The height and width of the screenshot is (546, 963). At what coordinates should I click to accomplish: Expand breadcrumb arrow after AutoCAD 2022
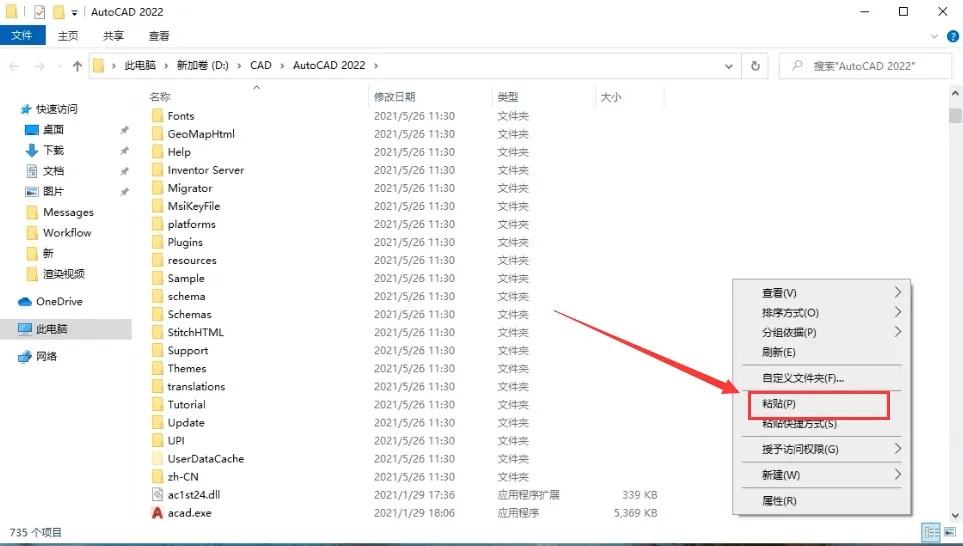click(x=376, y=66)
